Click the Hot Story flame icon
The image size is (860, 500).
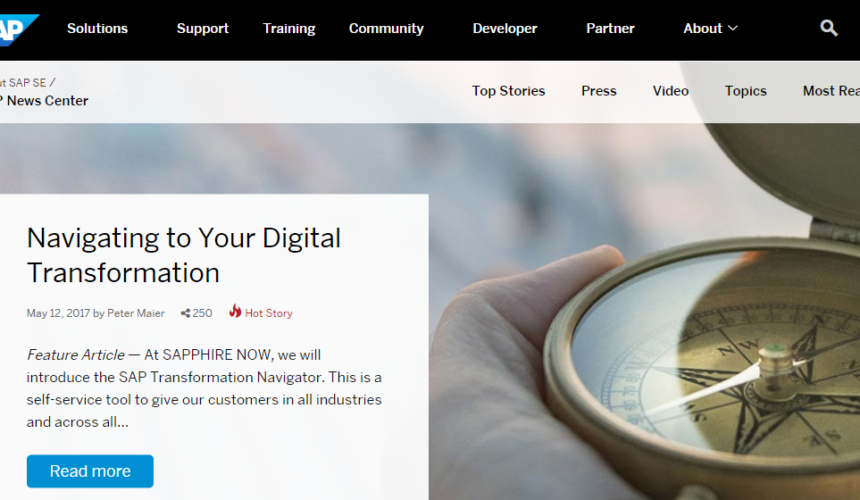235,311
